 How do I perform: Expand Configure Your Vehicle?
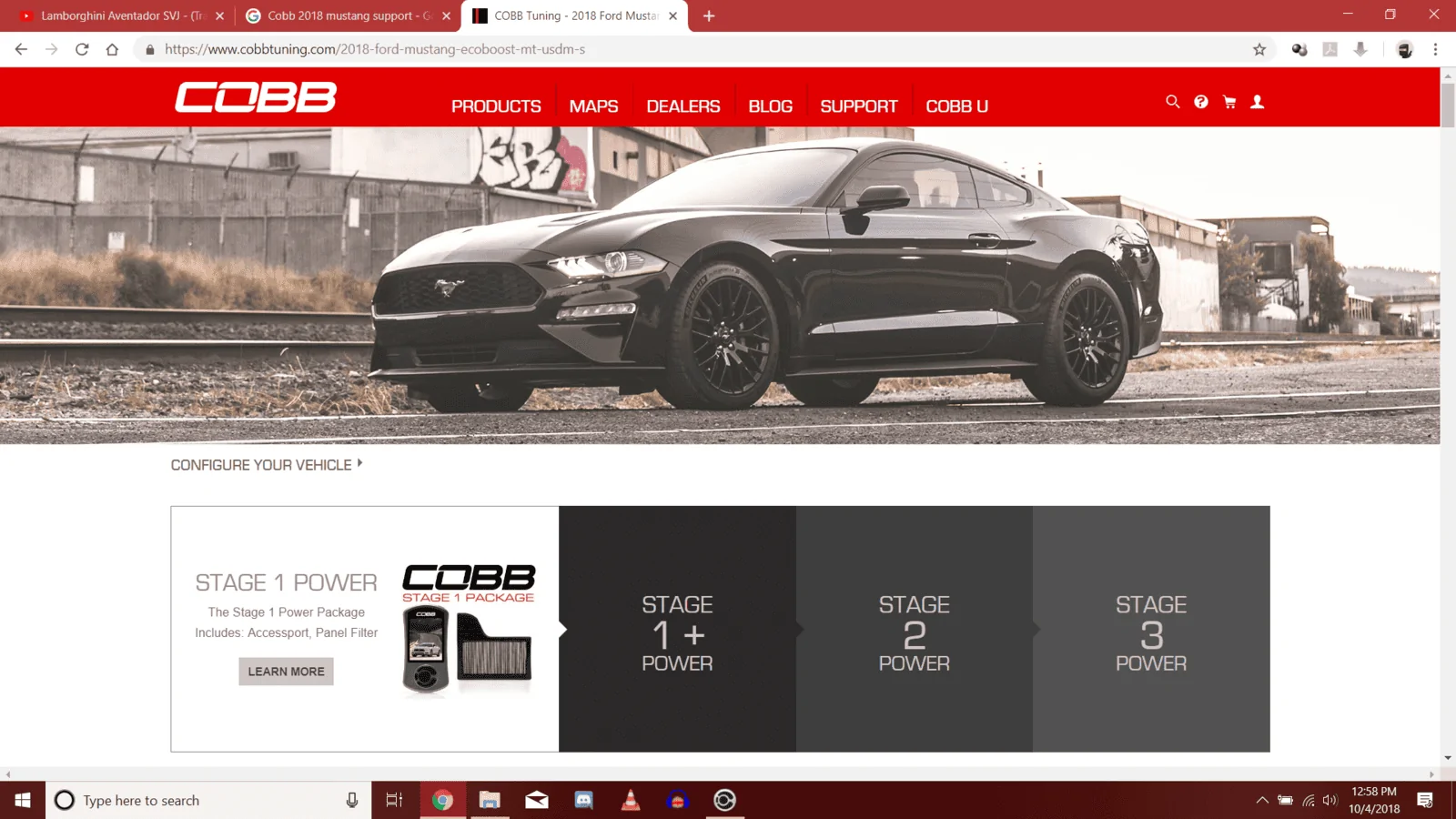[267, 465]
